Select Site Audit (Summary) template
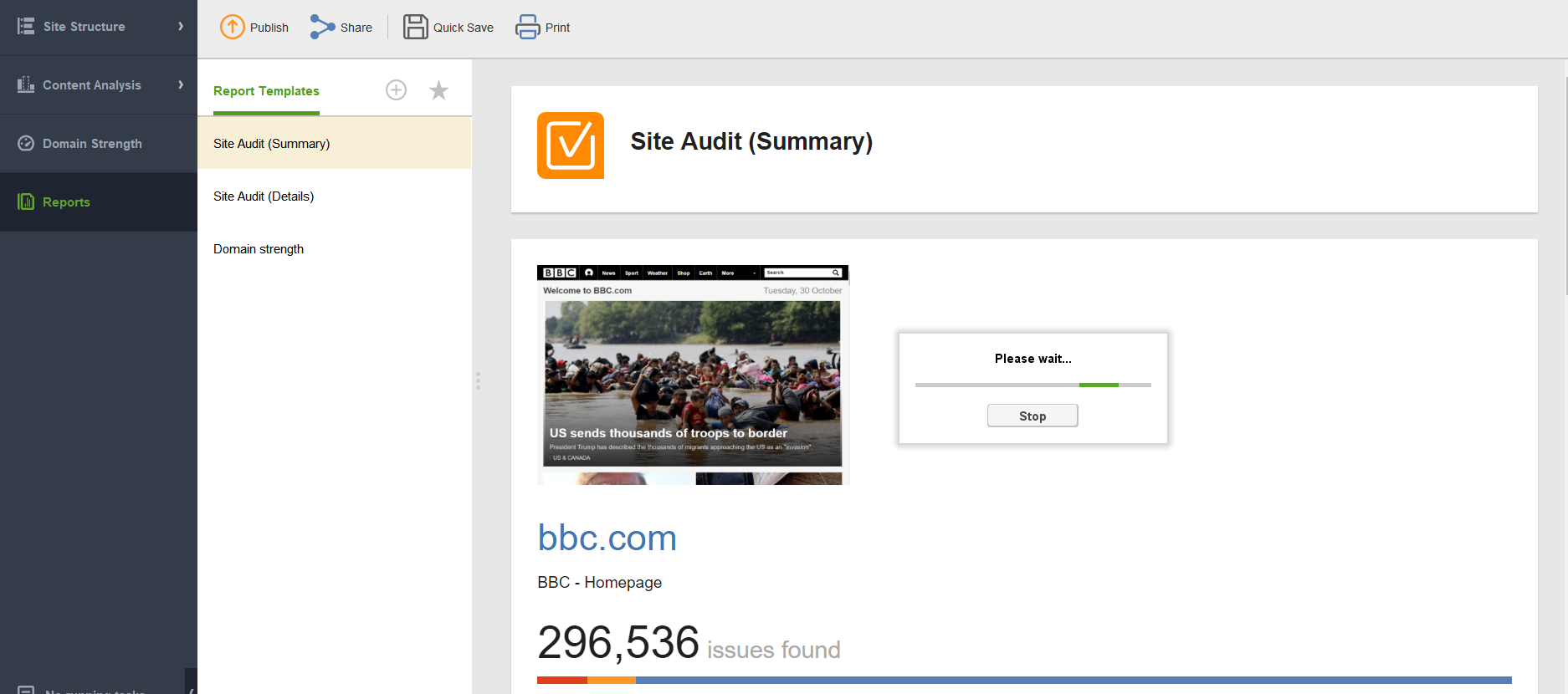Image resolution: width=1568 pixels, height=694 pixels. (x=271, y=144)
